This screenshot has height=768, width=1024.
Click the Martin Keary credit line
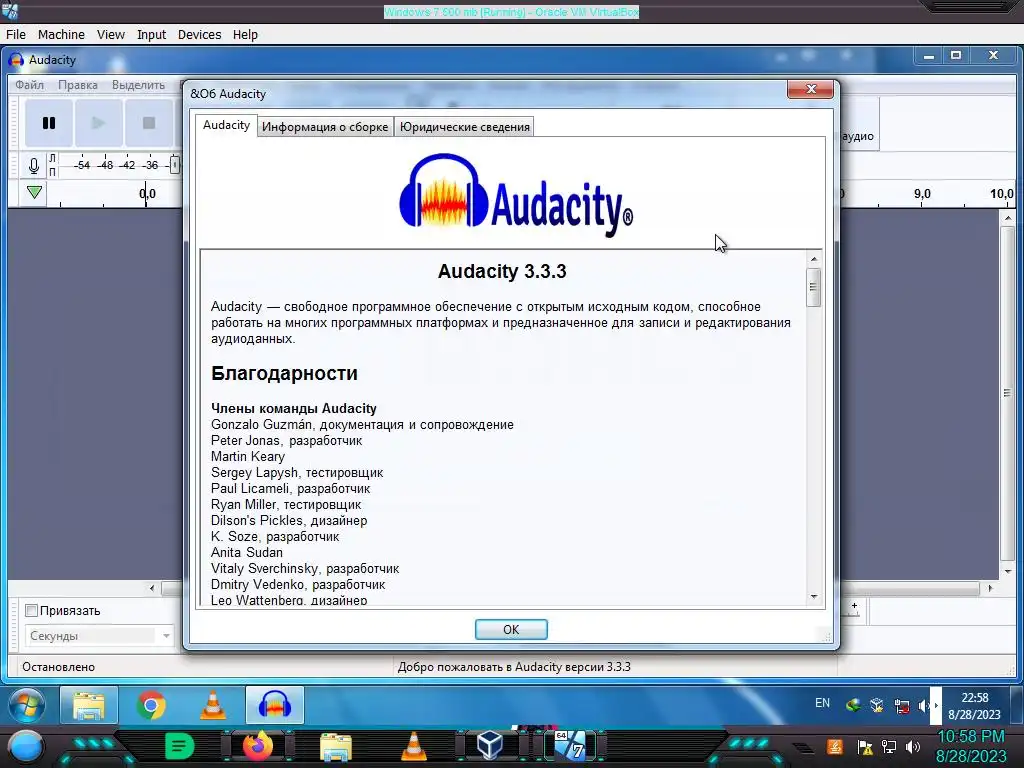coord(248,456)
